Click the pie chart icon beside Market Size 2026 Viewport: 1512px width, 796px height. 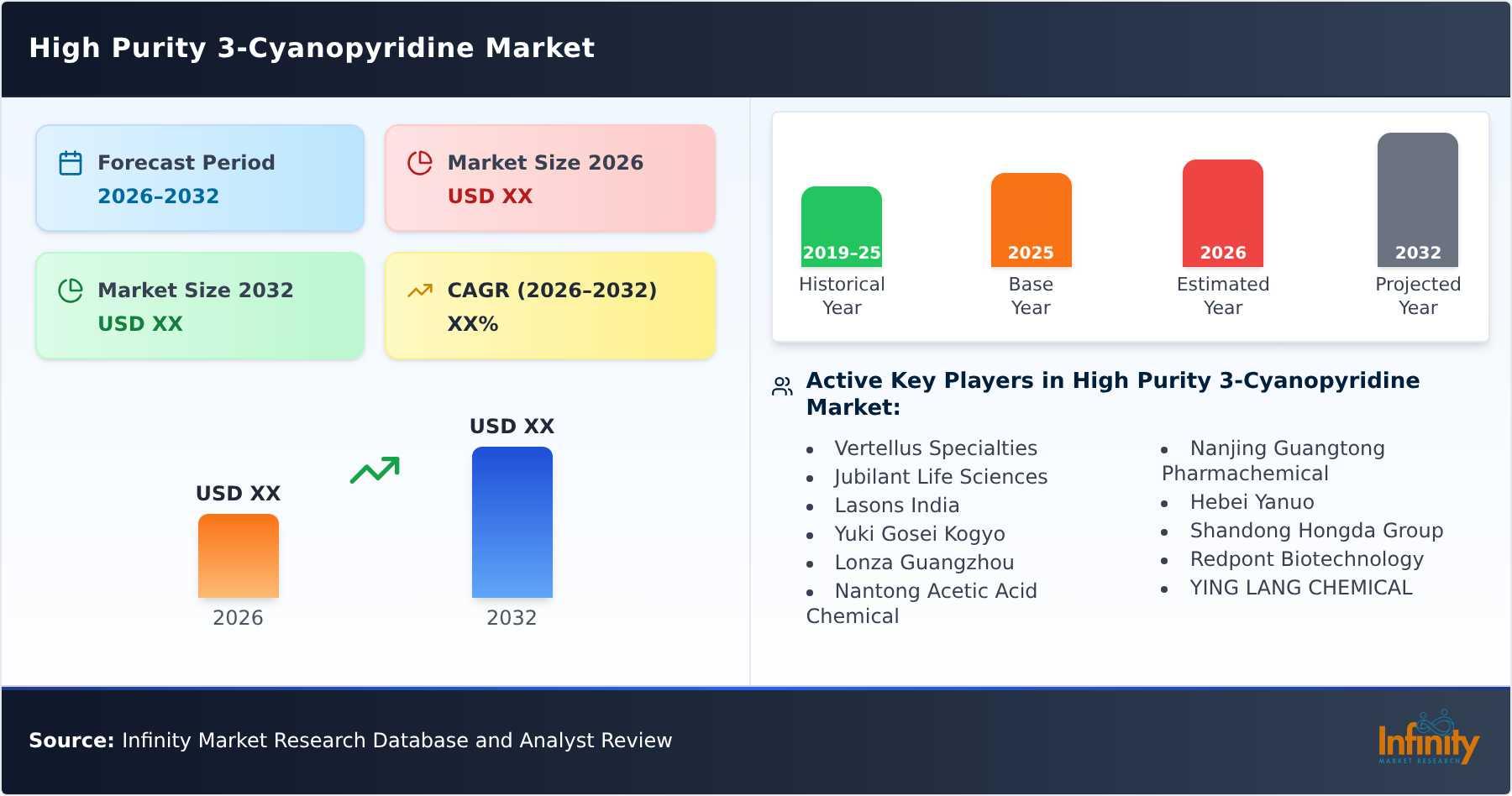click(420, 163)
